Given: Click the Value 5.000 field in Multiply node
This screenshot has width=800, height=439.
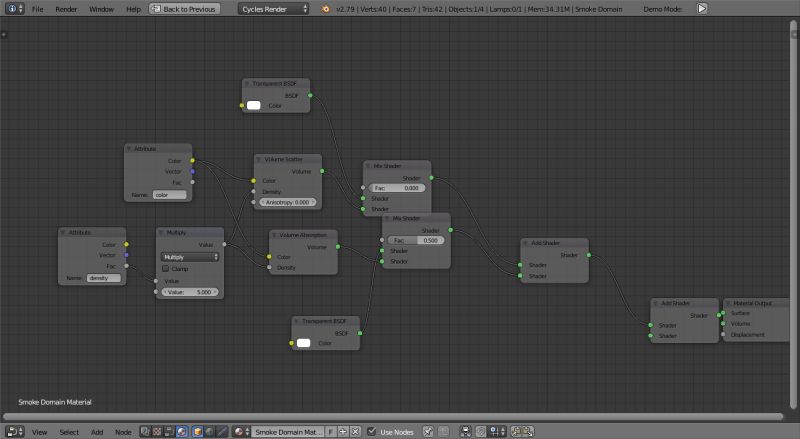Looking at the screenshot, I should coord(190,292).
